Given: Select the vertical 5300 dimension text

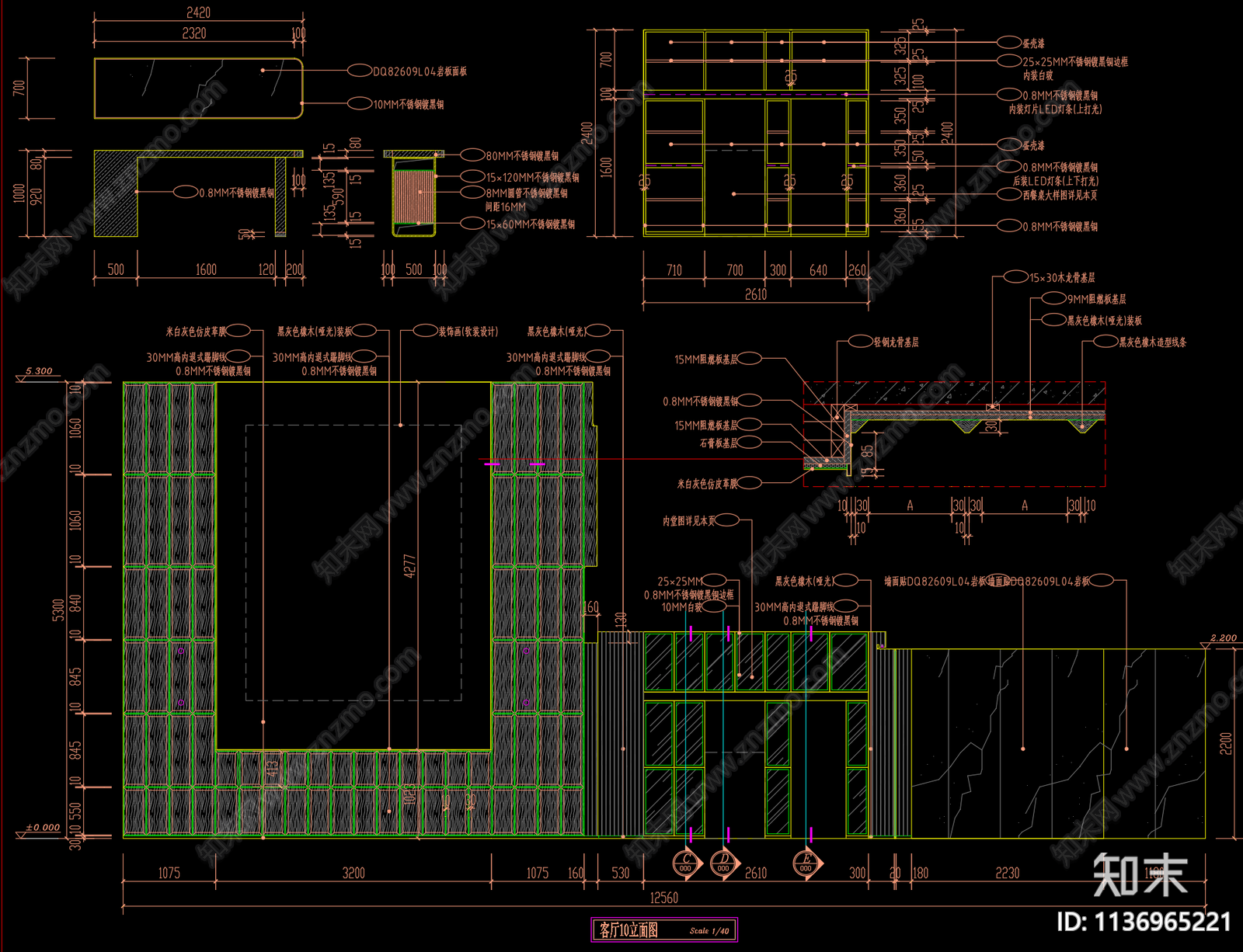Looking at the screenshot, I should coord(57,610).
